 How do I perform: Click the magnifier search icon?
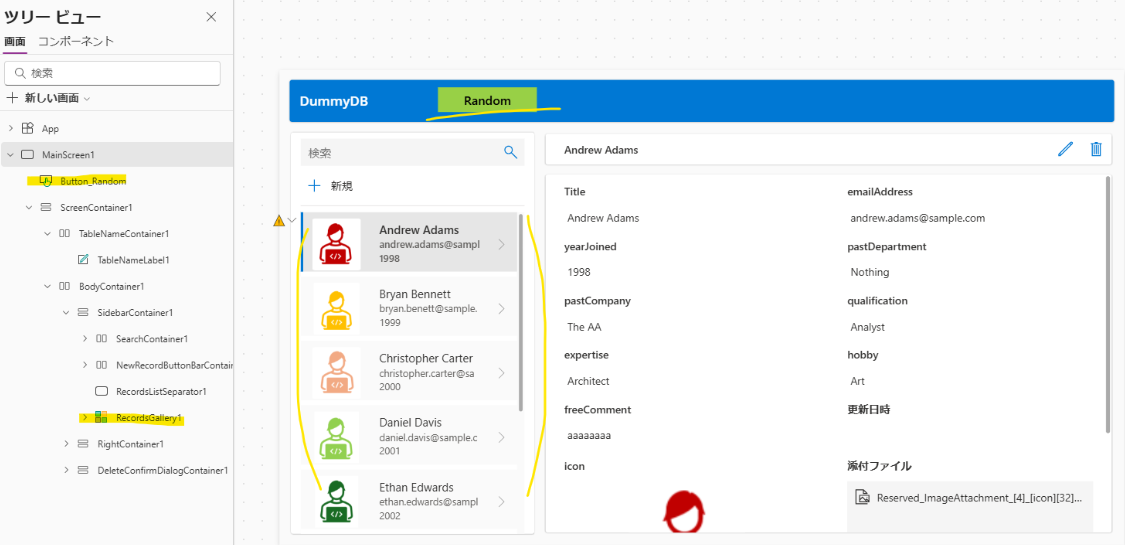(x=510, y=152)
